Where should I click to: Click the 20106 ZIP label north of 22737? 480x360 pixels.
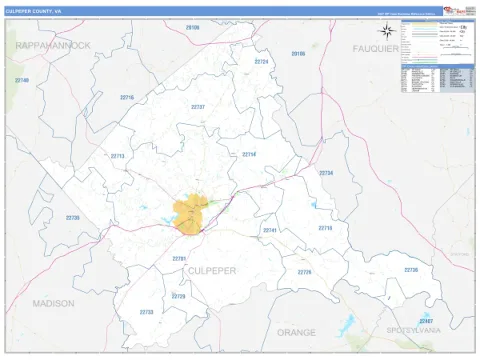pyautogui.click(x=193, y=28)
